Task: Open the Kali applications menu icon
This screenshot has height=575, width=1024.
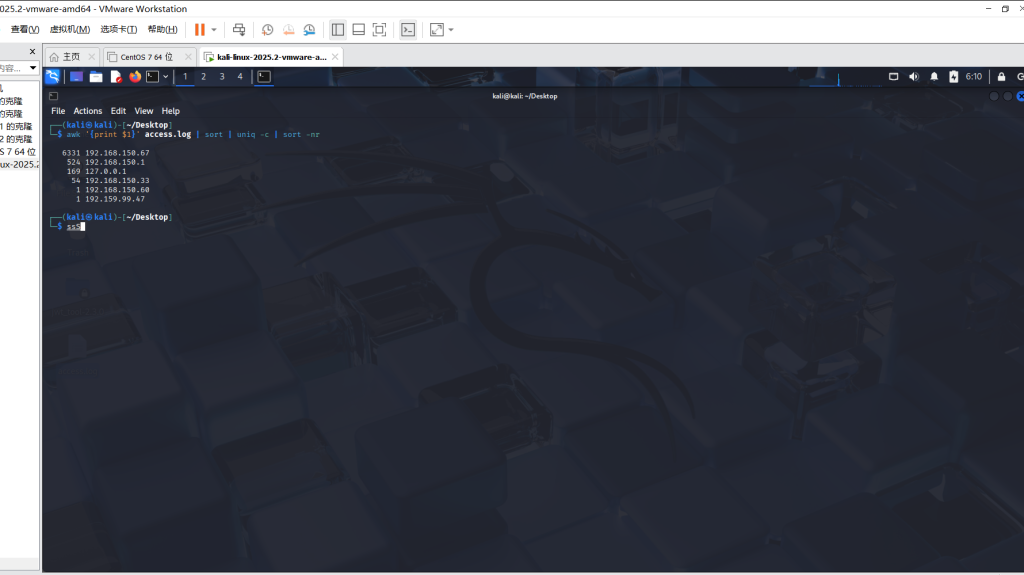Action: pos(52,76)
